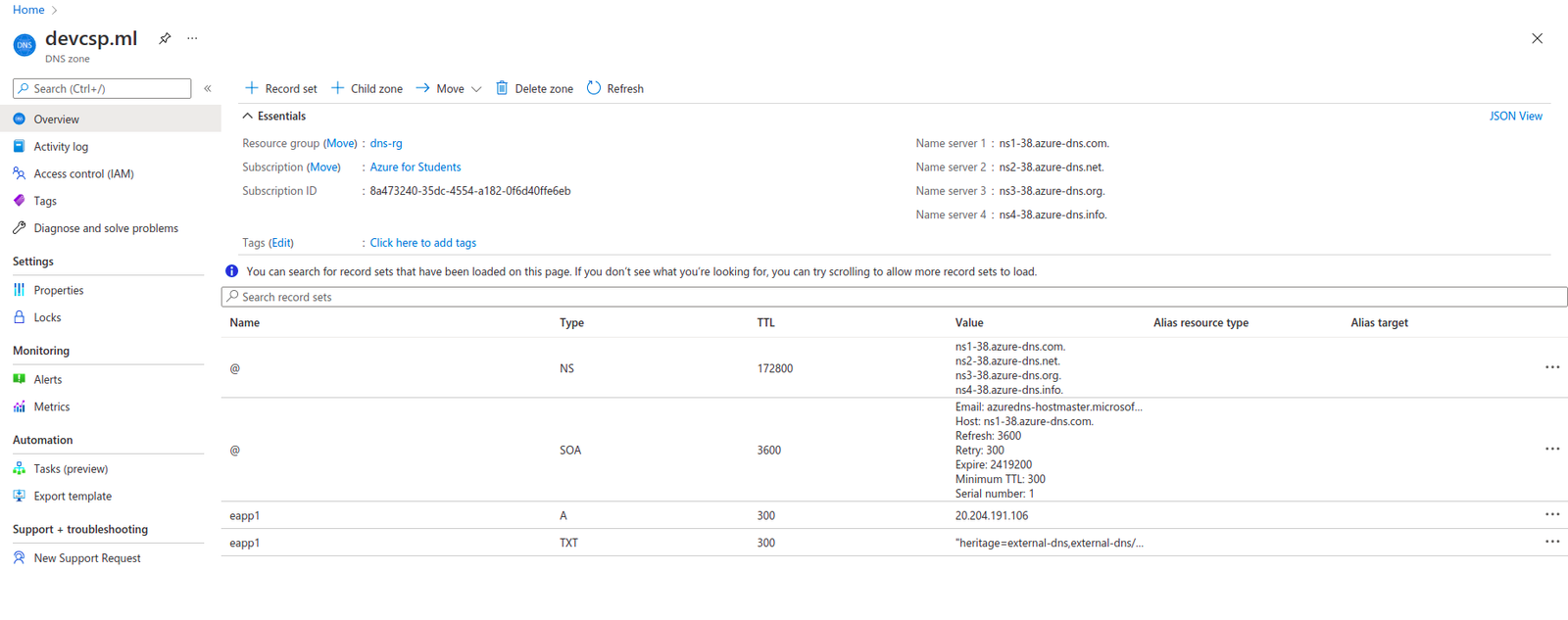
Task: Collapse the sidebar with double chevron
Action: pyautogui.click(x=208, y=88)
